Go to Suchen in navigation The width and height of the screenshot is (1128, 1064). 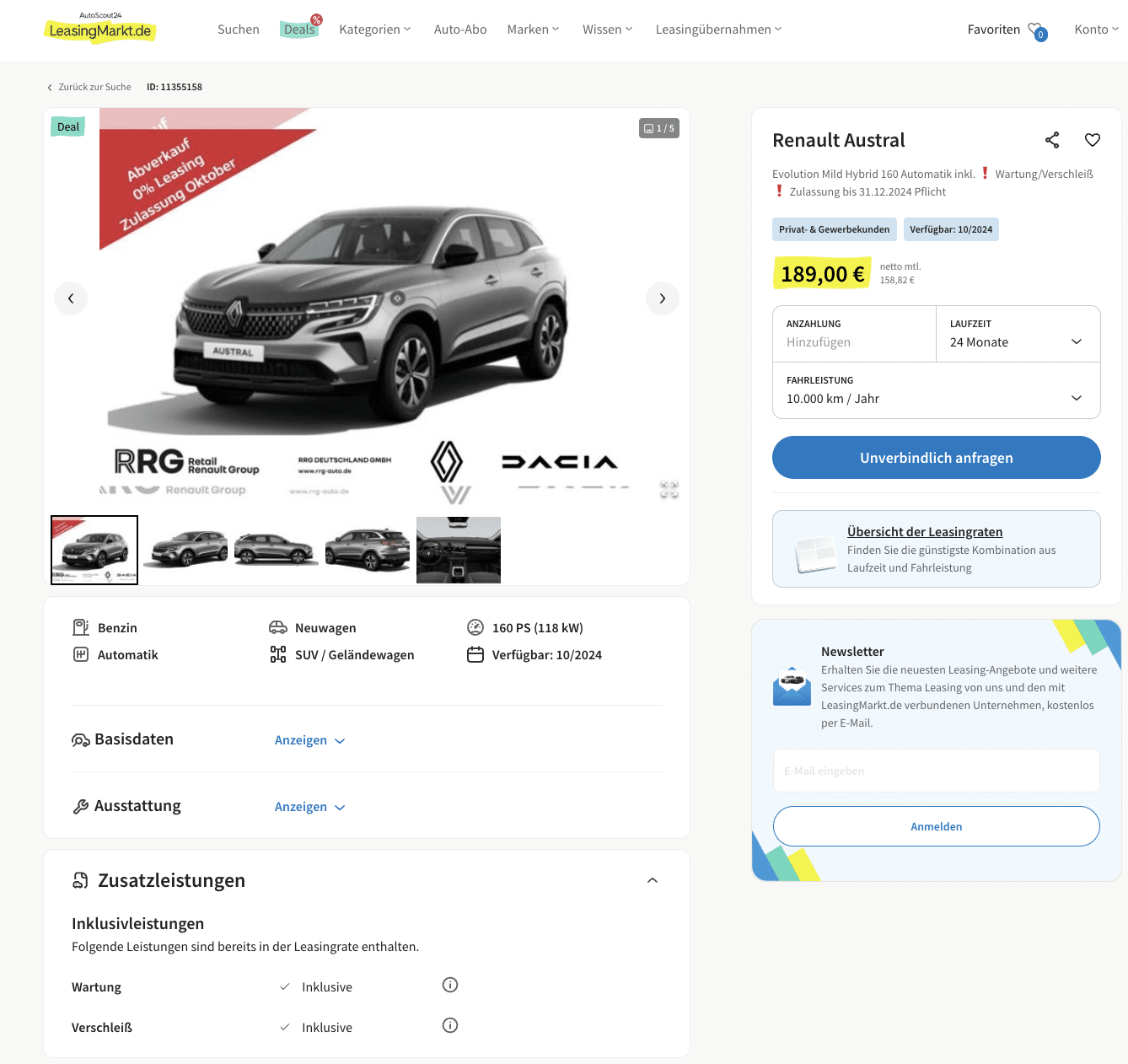pos(239,30)
